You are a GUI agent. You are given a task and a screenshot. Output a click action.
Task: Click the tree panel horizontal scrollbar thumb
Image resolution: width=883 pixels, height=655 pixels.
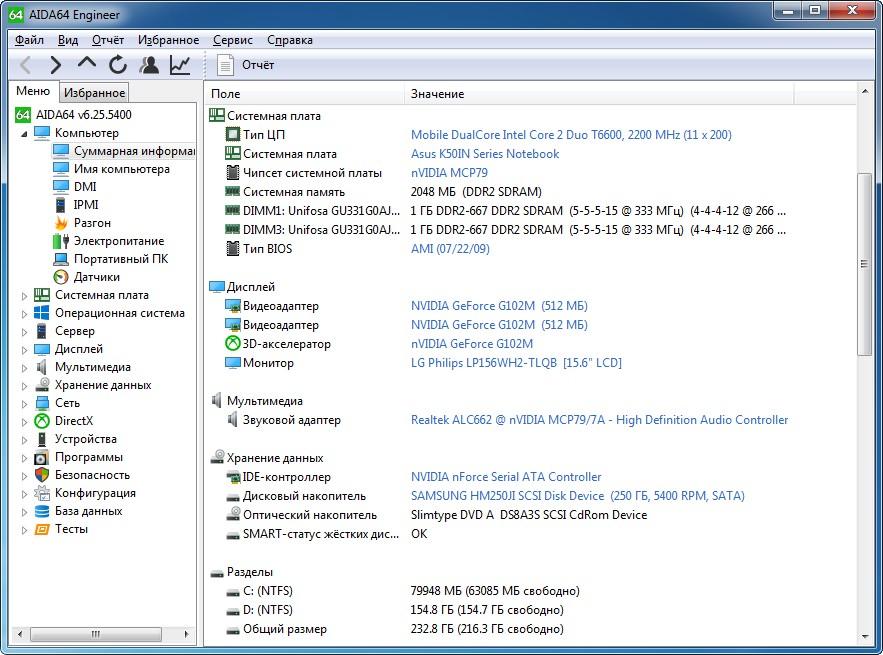(96, 634)
